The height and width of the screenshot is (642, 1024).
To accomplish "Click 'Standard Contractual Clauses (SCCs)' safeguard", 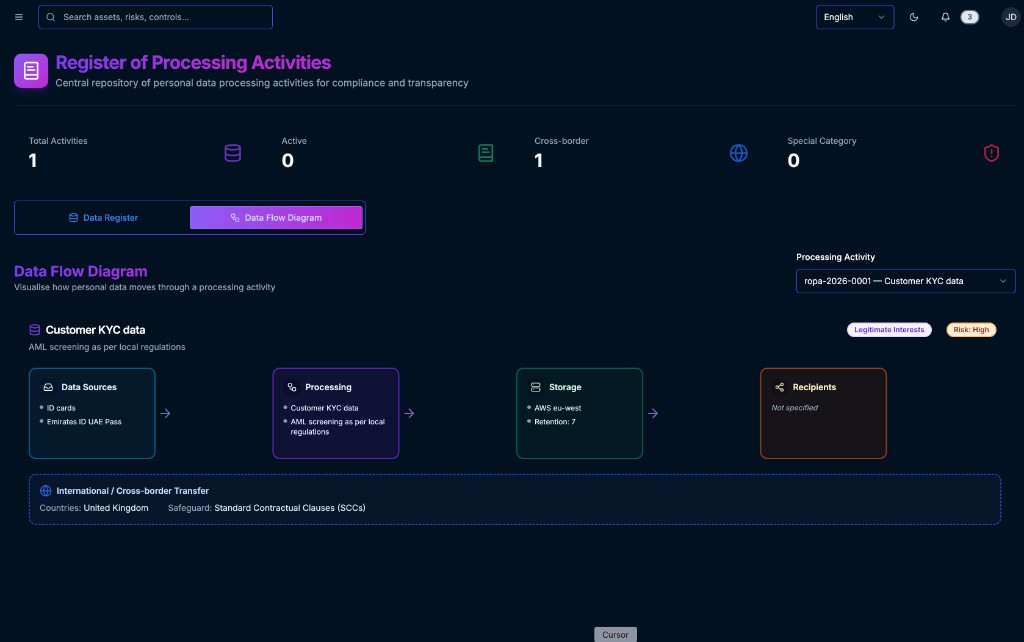I will coord(290,508).
